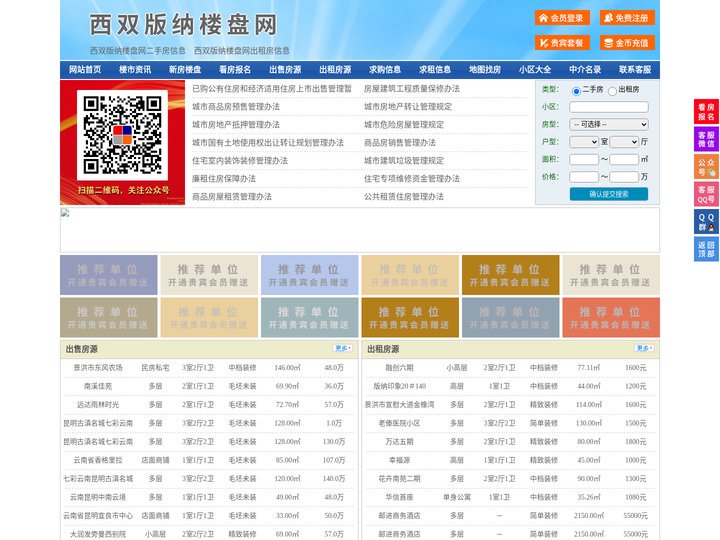Open the 贵宾套餐 VIP package button
Viewport: 720px width, 540px height.
(x=562, y=43)
